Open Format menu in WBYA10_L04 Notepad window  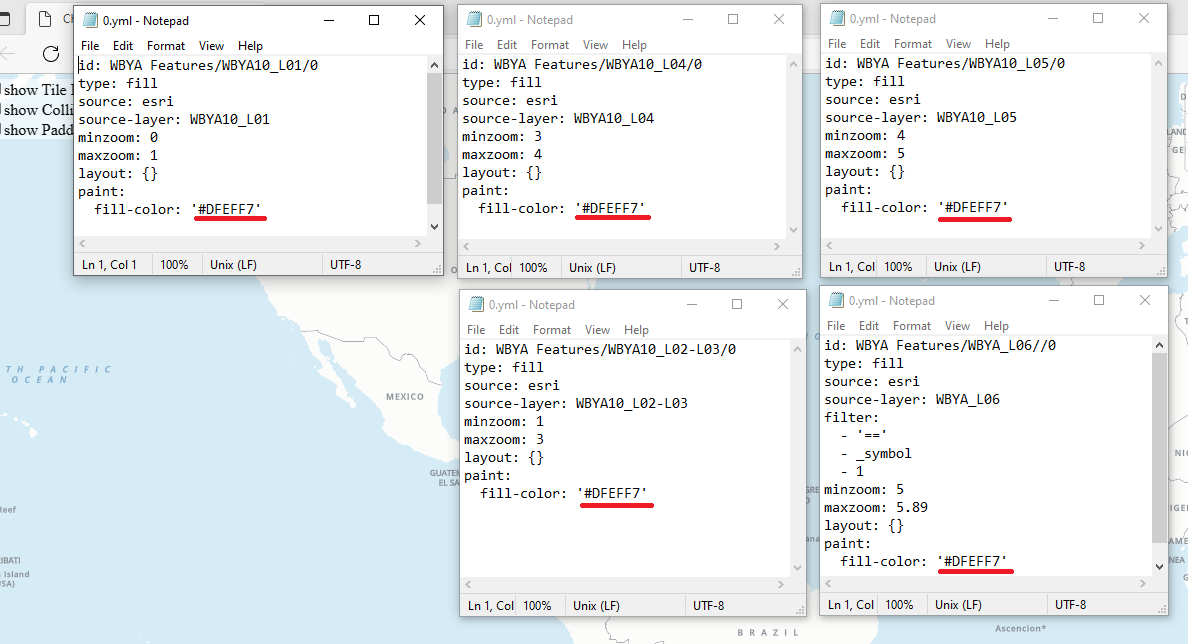point(549,45)
